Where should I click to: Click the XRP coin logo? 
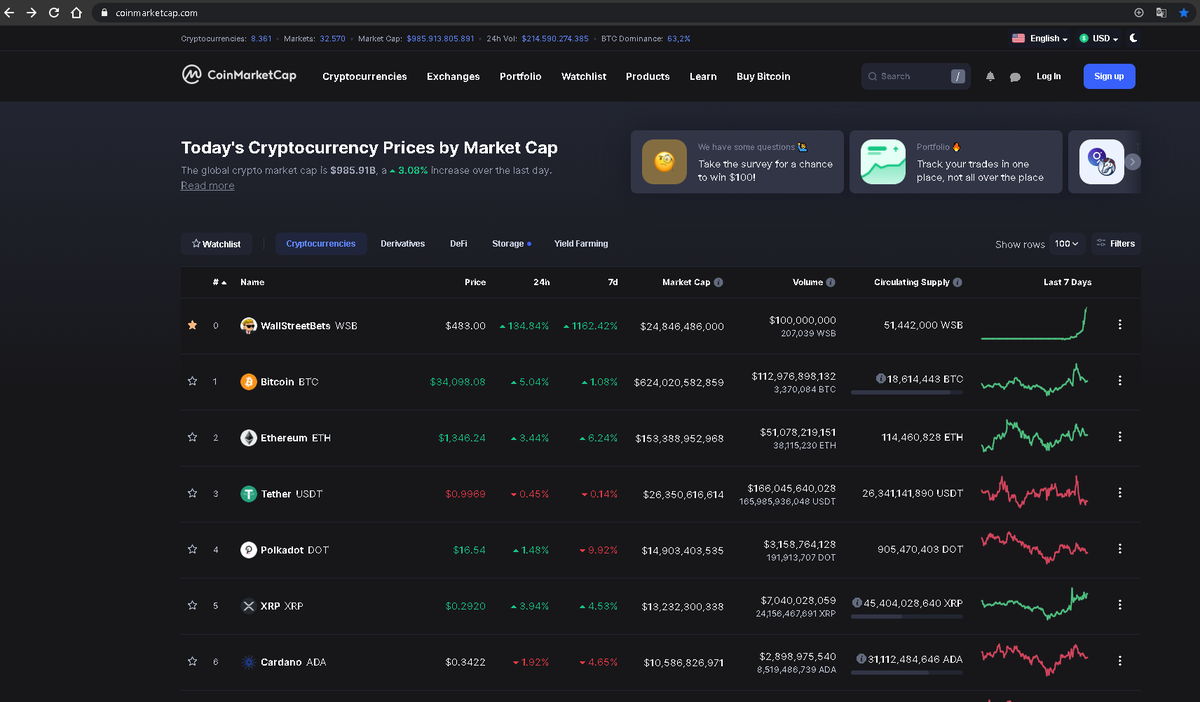tap(249, 606)
